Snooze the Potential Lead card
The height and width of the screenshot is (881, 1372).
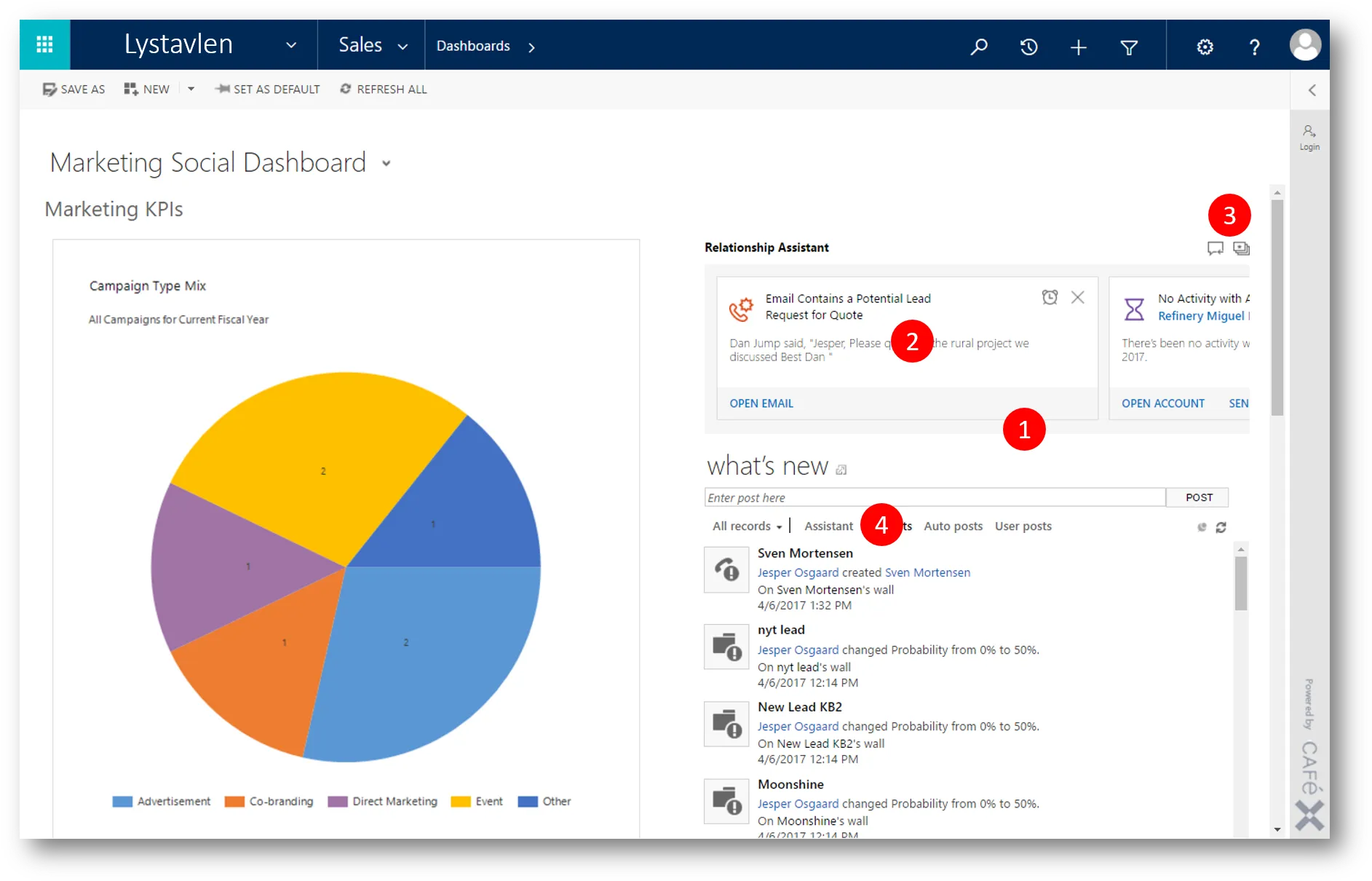coord(1050,297)
